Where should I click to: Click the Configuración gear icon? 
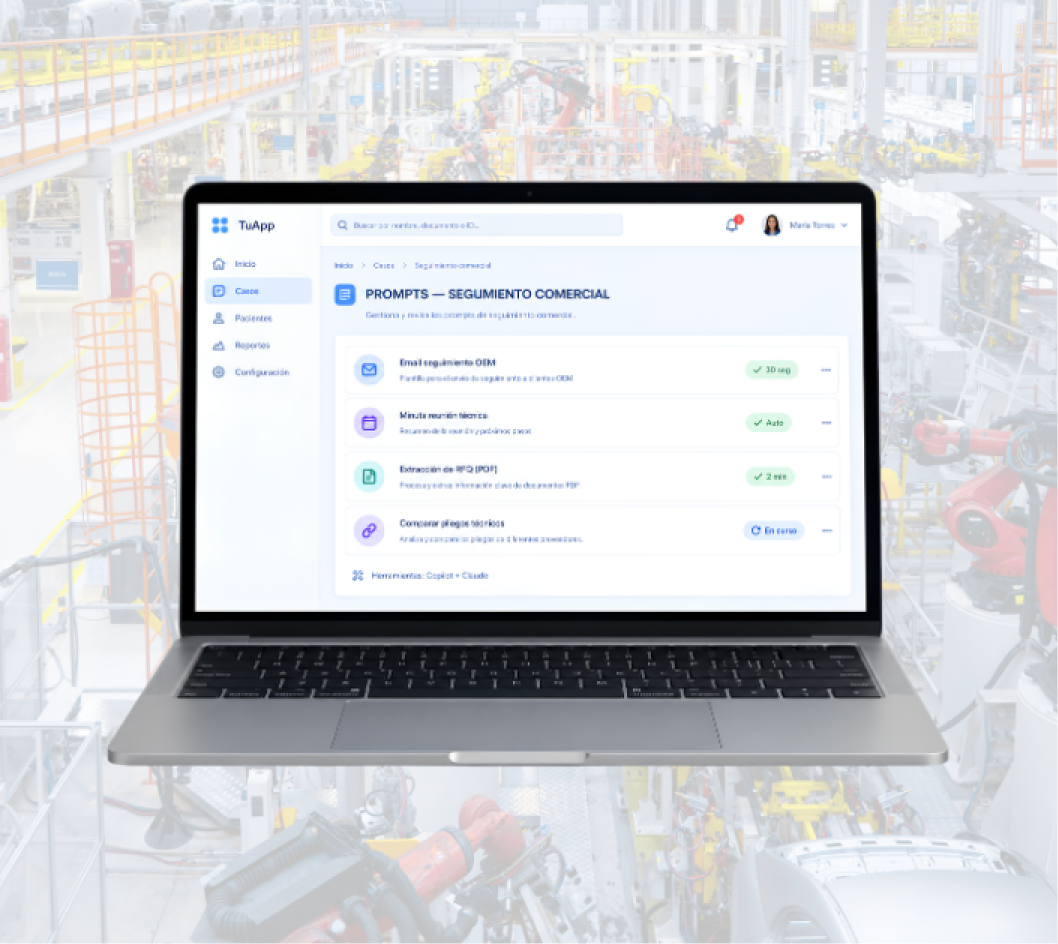click(219, 372)
